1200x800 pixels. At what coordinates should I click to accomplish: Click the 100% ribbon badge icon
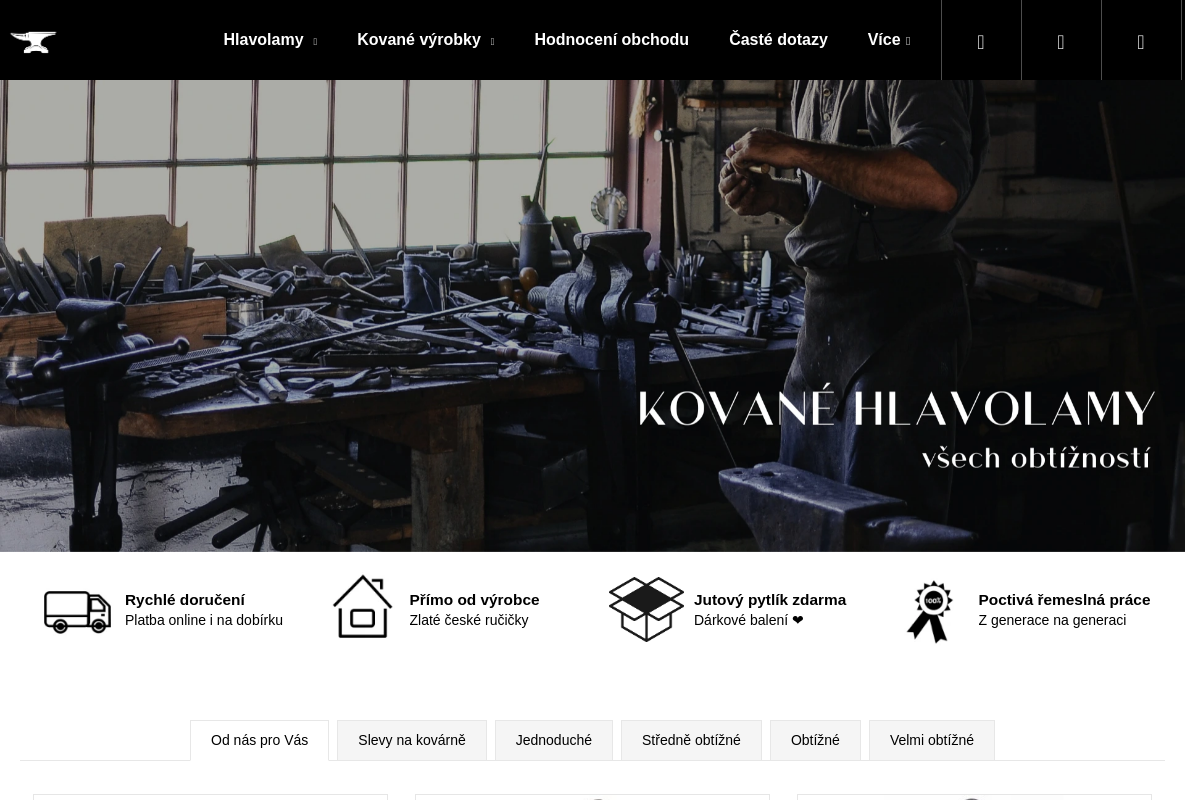coord(930,611)
